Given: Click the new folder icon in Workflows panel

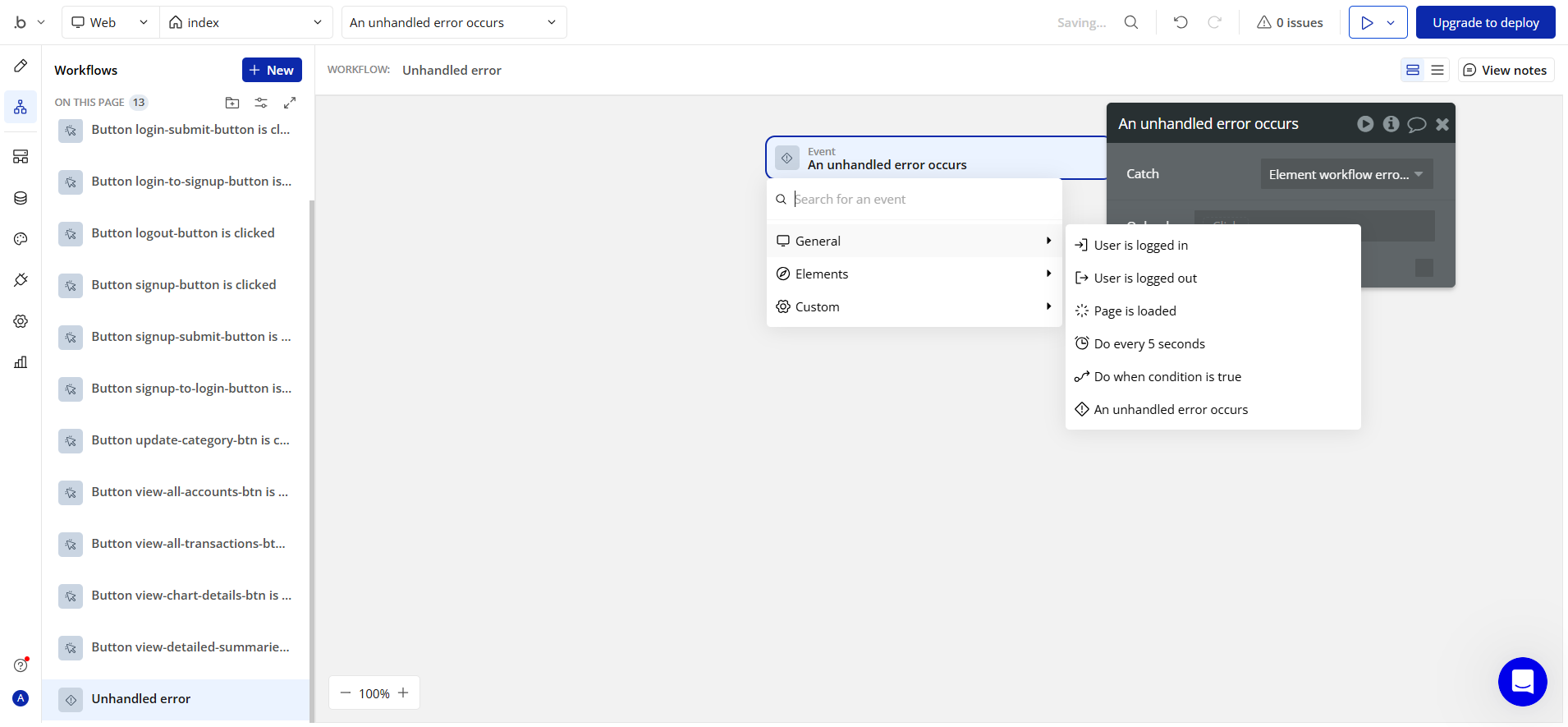Looking at the screenshot, I should (232, 103).
